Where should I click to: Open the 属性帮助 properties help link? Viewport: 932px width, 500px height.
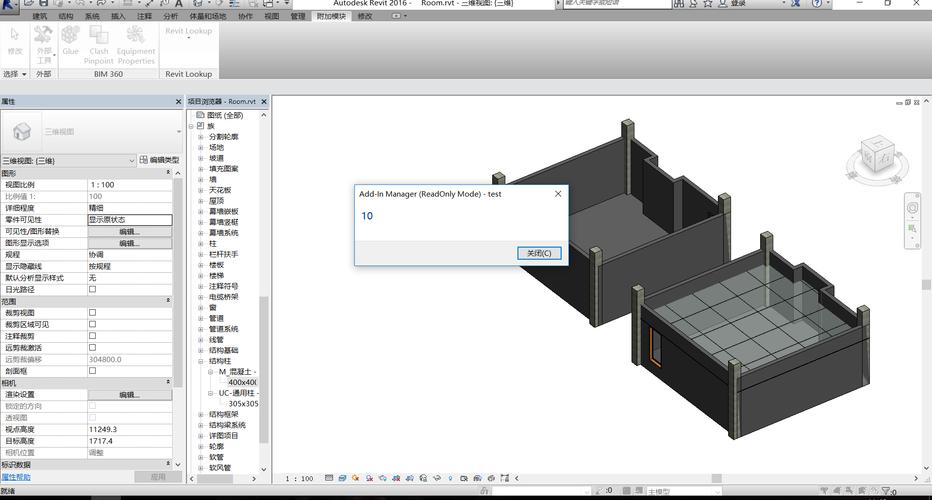16,477
